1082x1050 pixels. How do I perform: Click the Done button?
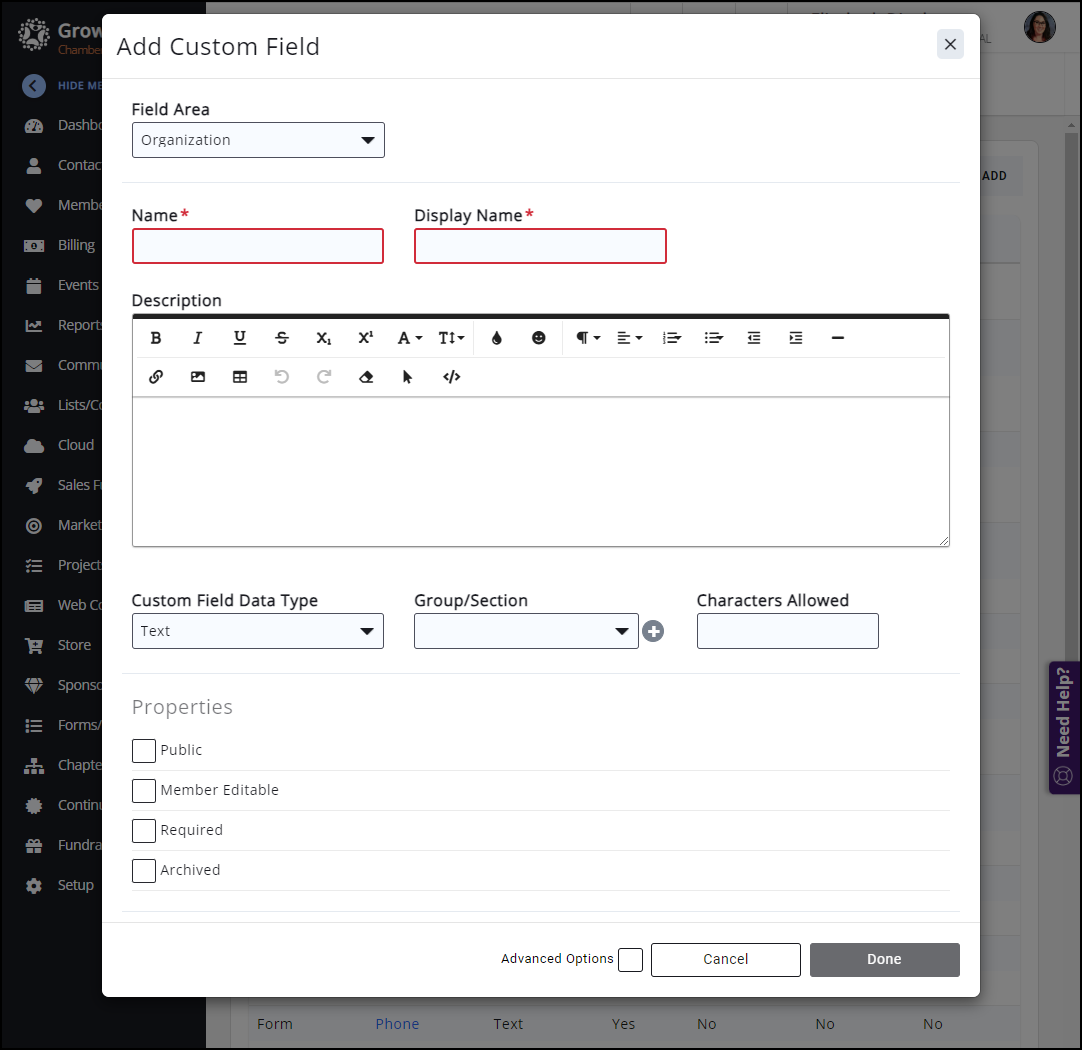click(884, 960)
